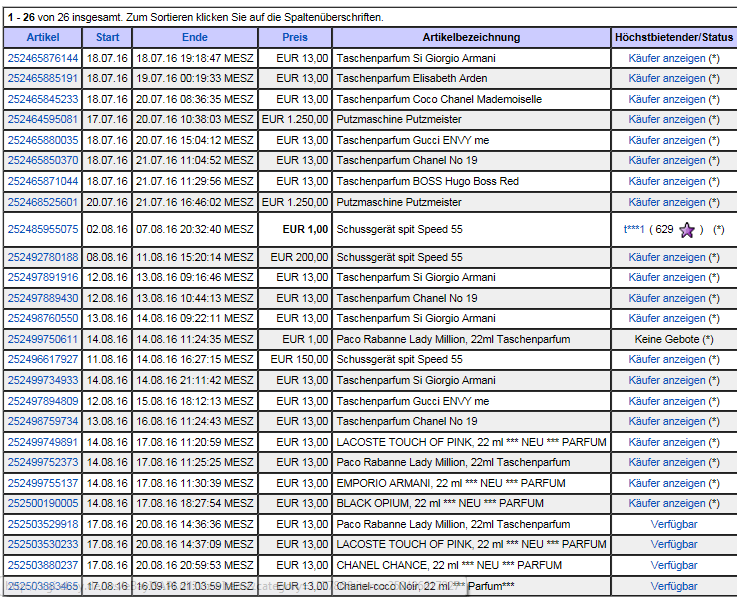This screenshot has height=597, width=737.
Task: Open article number 252499734933
Action: coord(43,380)
